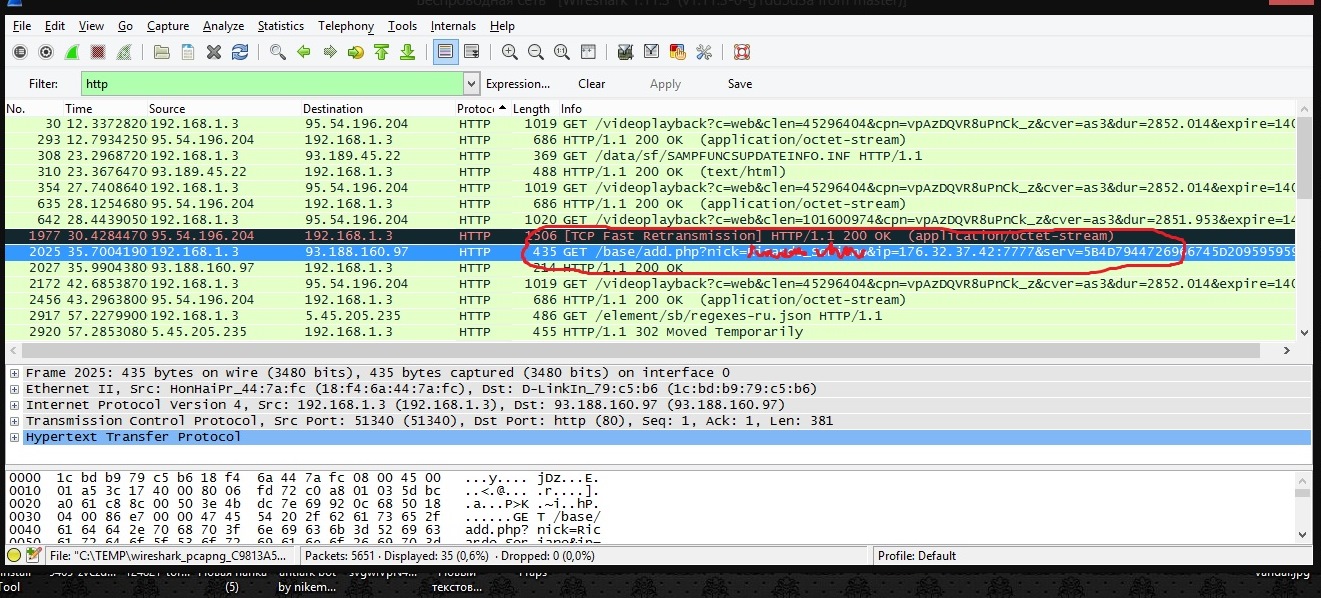
Task: Clear the display filter
Action: click(592, 84)
